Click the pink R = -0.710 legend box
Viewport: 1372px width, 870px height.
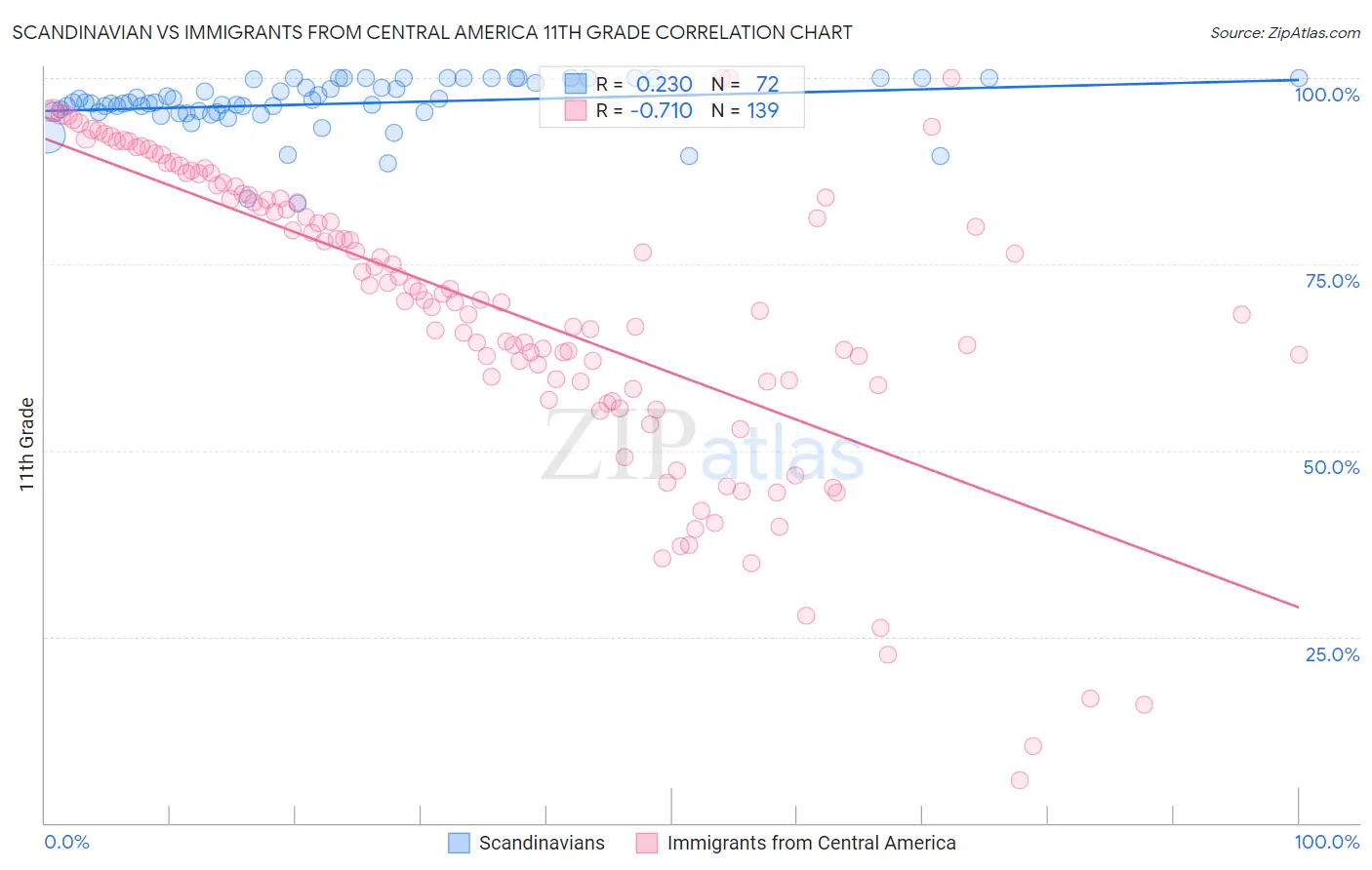(x=576, y=110)
